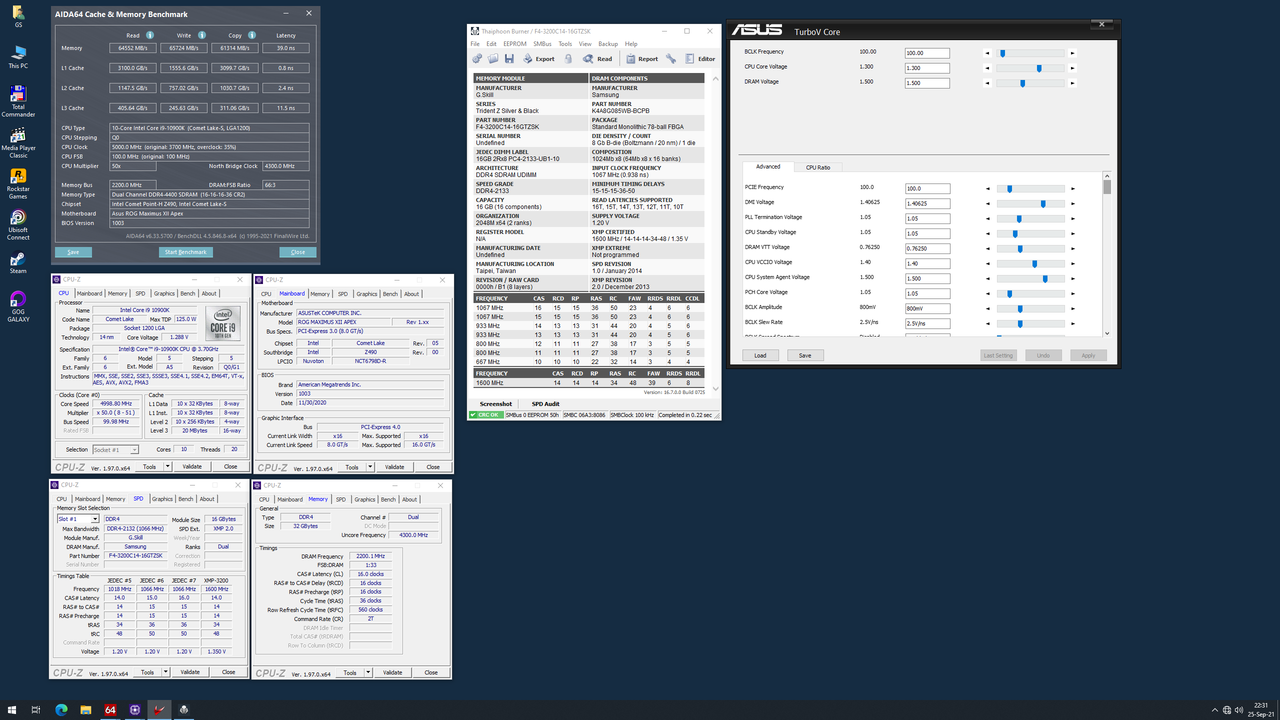
Task: Click Save button in TurboV Core
Action: coord(805,355)
